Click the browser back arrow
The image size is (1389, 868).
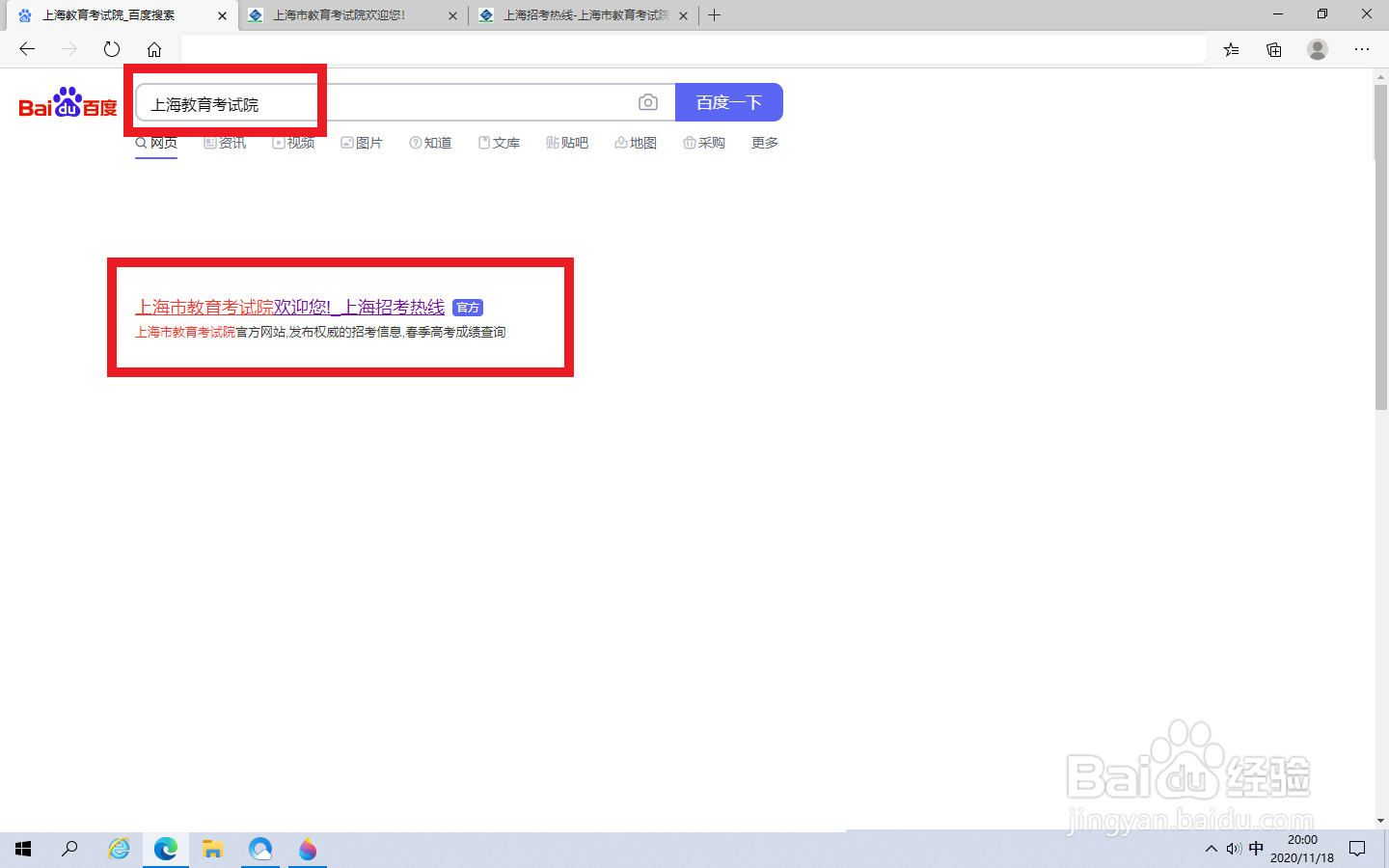tap(27, 49)
